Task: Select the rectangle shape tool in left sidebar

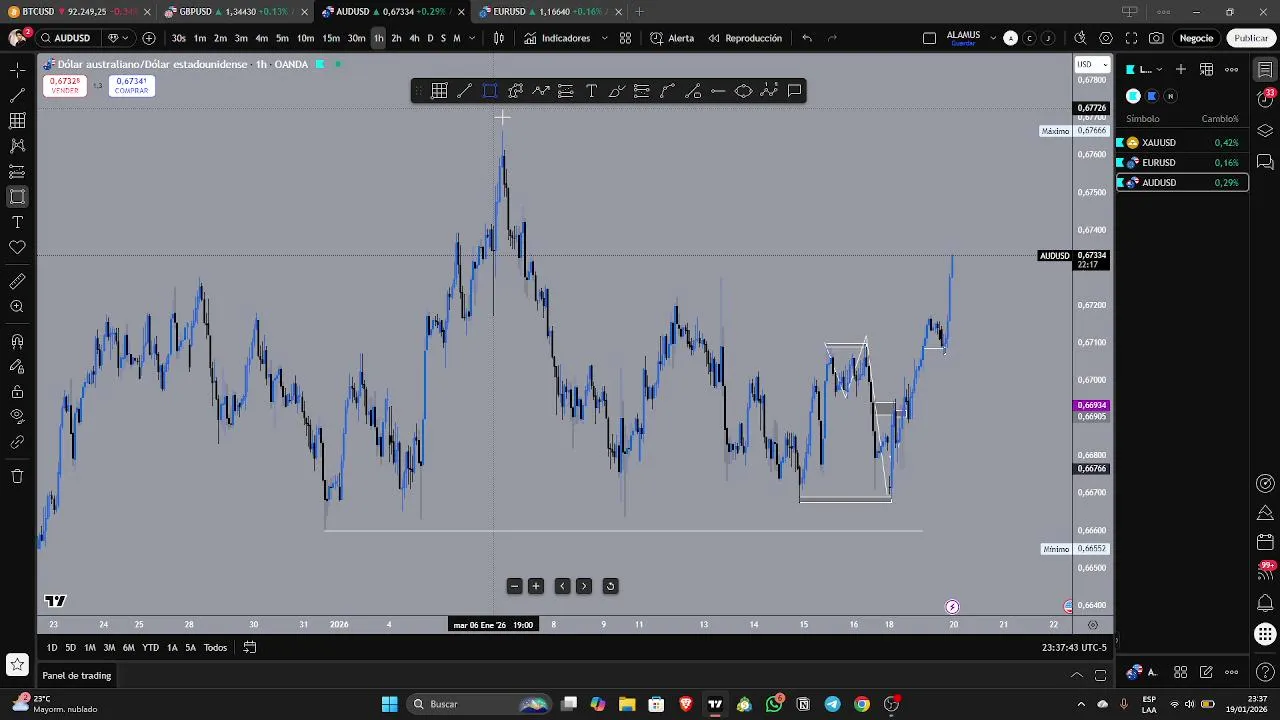Action: (17, 197)
